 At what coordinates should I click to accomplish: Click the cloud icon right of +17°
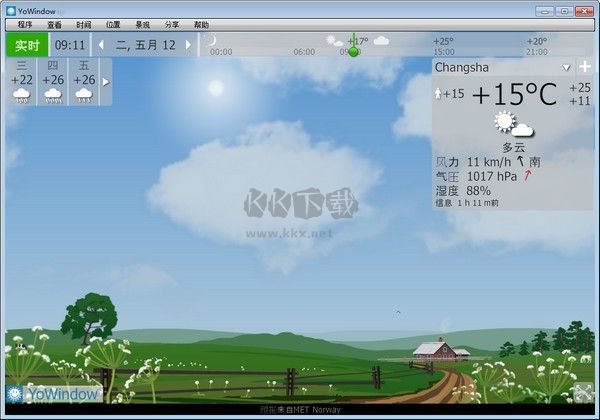[381, 41]
